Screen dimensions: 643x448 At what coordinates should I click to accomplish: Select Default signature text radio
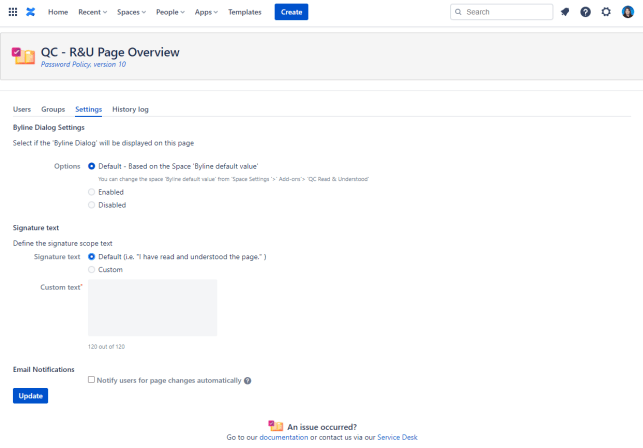[x=91, y=257]
